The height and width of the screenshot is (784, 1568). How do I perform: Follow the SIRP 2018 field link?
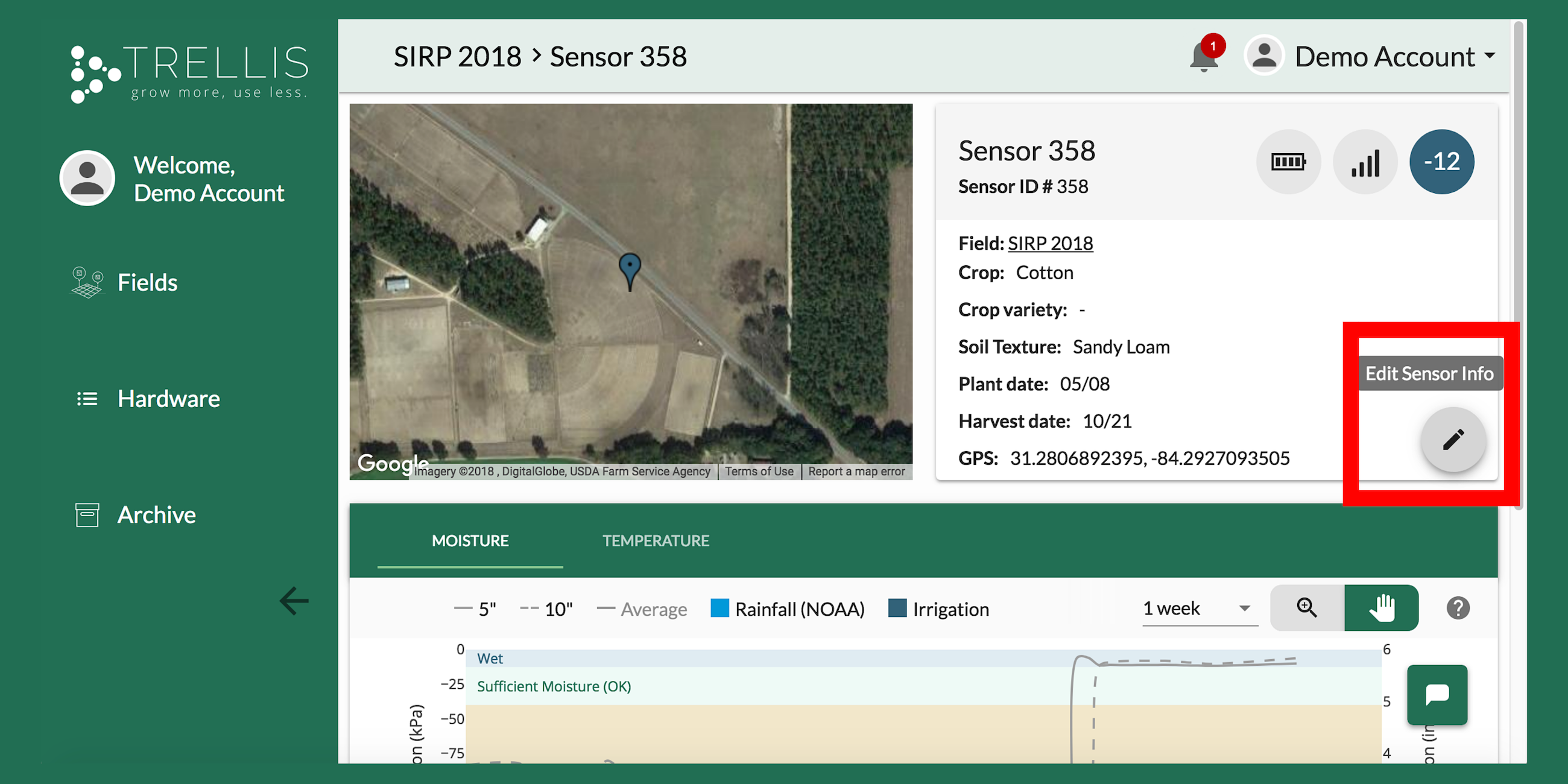(x=1050, y=244)
